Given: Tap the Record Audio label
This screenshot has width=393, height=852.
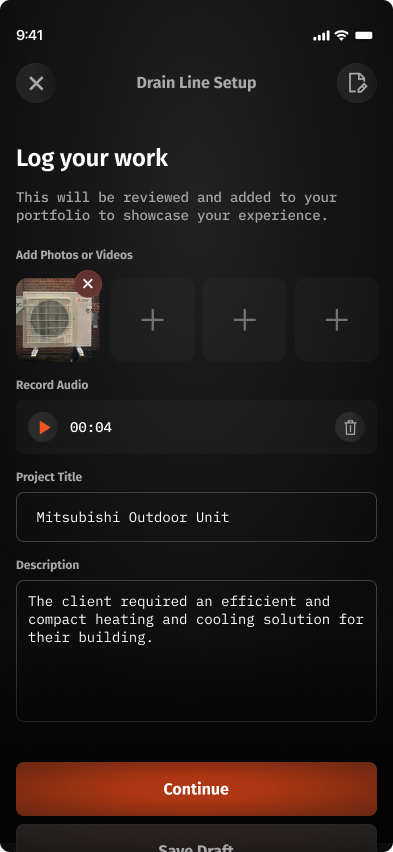Looking at the screenshot, I should pyautogui.click(x=52, y=385).
